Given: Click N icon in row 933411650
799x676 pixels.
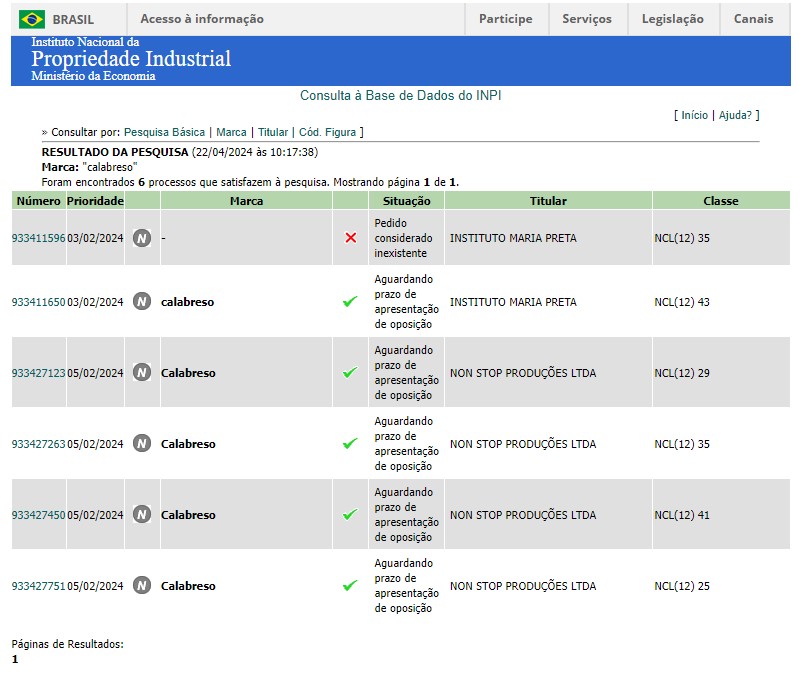Looking at the screenshot, I should click(142, 302).
